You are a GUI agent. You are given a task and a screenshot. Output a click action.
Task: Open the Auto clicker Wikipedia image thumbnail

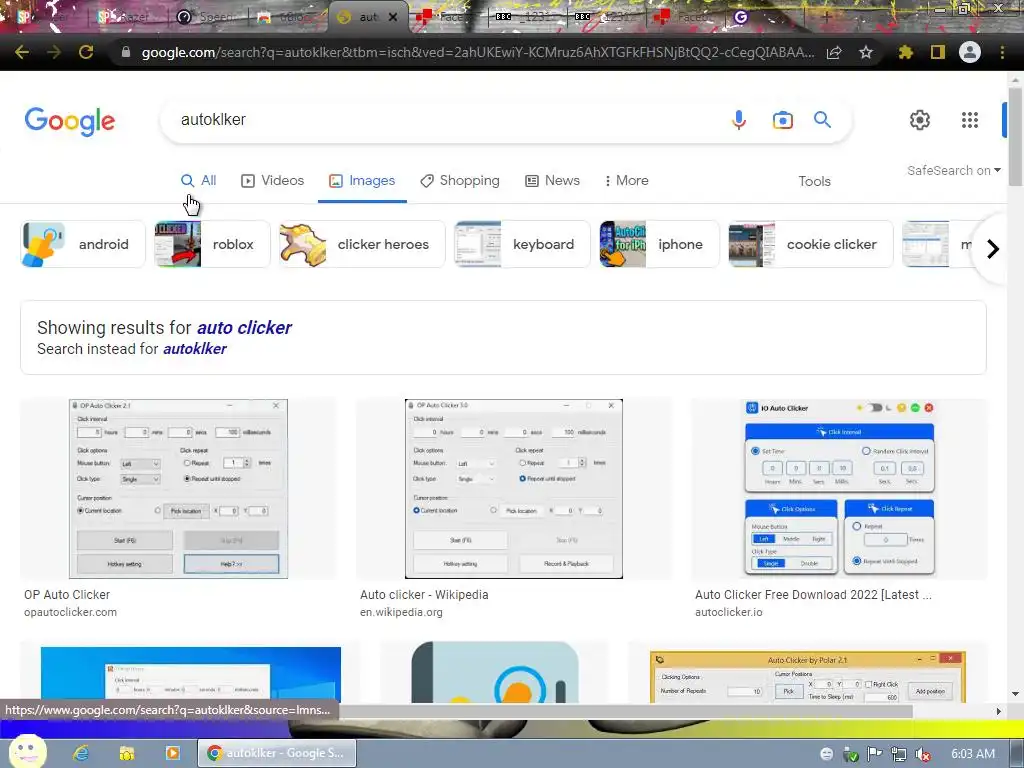(x=513, y=488)
